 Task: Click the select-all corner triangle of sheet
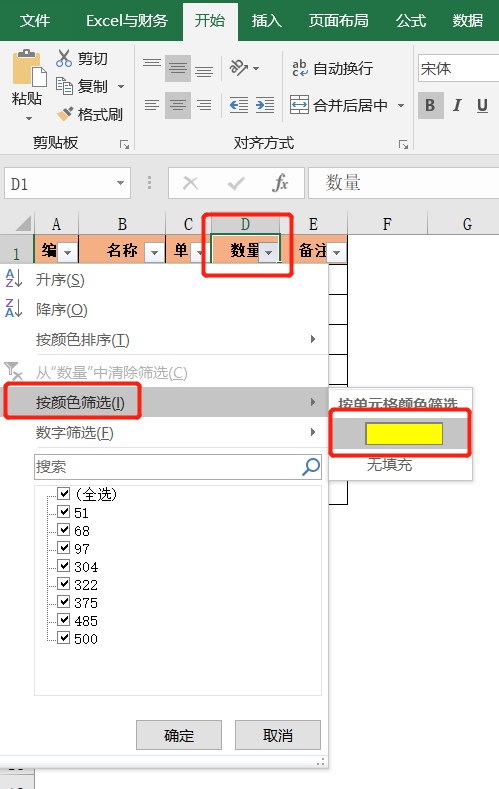coord(22,223)
